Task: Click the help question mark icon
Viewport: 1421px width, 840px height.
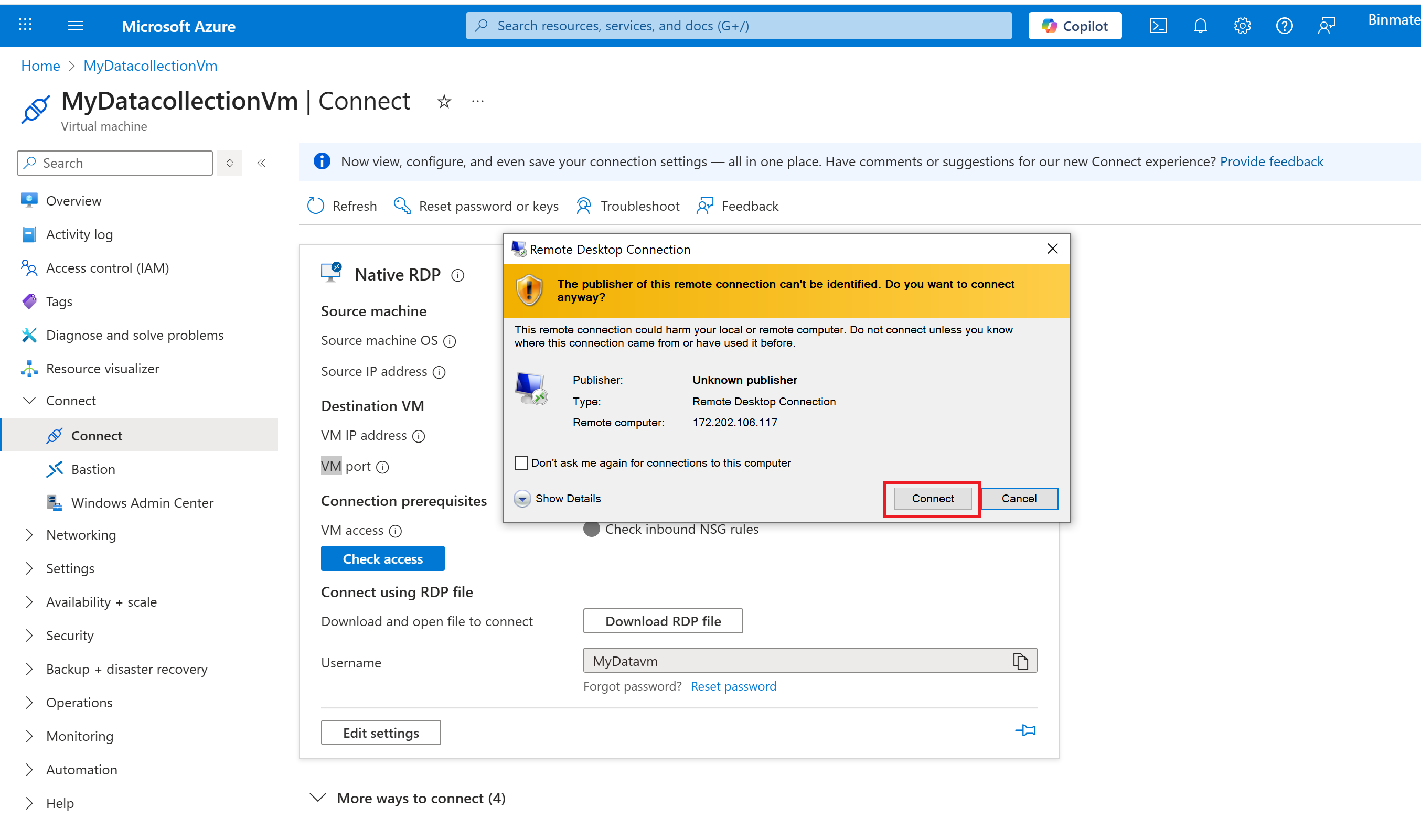Action: click(x=1284, y=26)
